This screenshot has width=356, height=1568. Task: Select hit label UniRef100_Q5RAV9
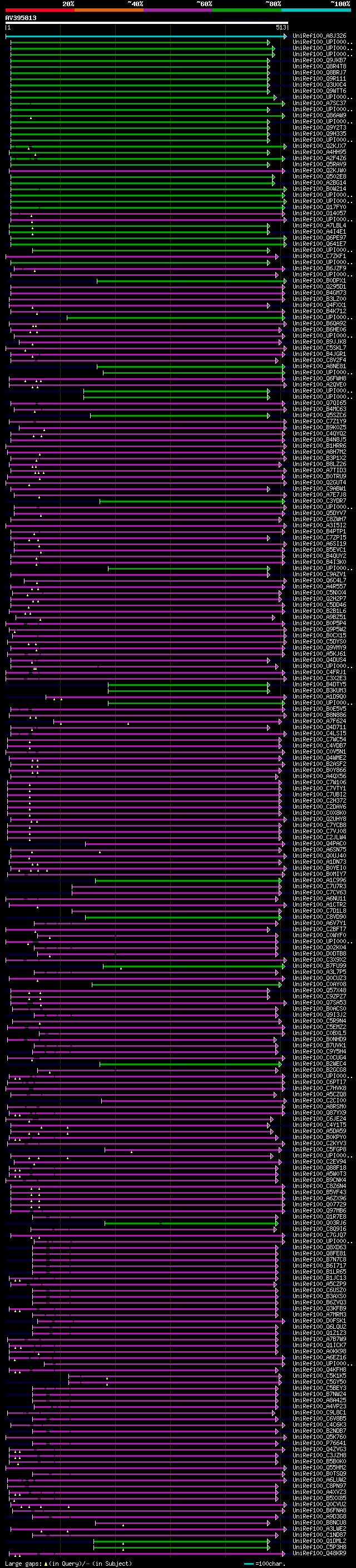319,164
